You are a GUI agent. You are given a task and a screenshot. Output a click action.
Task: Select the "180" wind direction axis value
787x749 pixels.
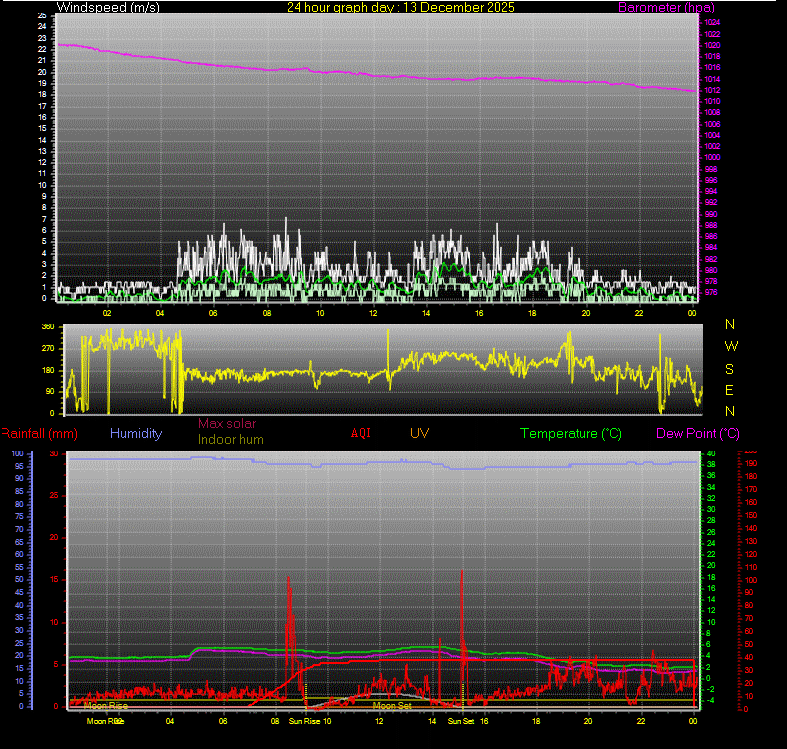(48, 370)
